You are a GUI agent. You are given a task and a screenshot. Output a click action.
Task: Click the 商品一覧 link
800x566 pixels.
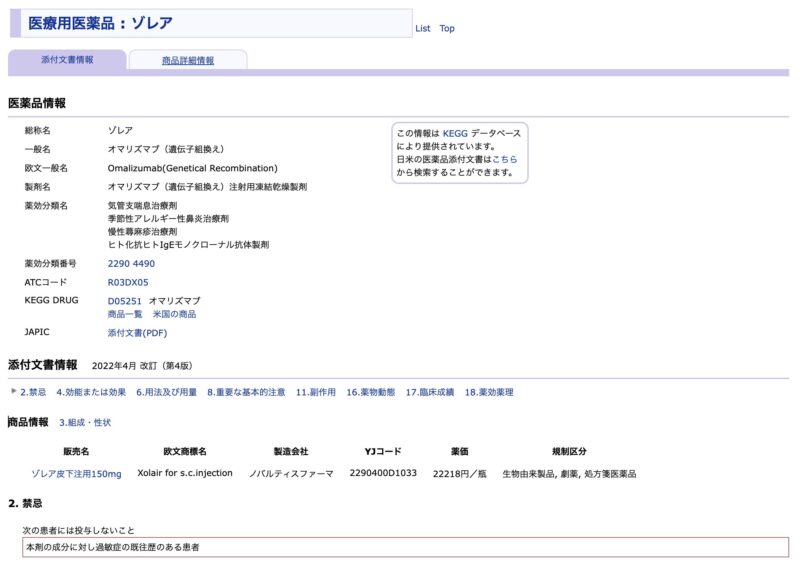[124, 314]
